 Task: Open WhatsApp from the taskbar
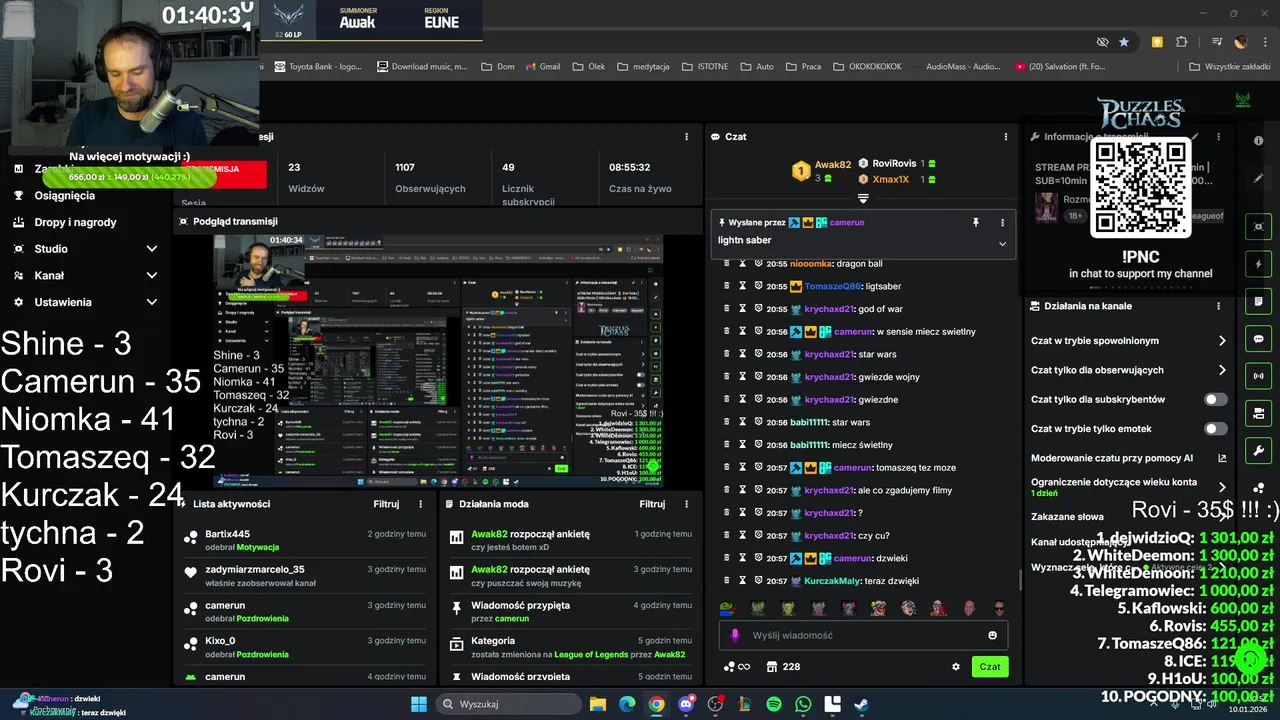point(803,704)
